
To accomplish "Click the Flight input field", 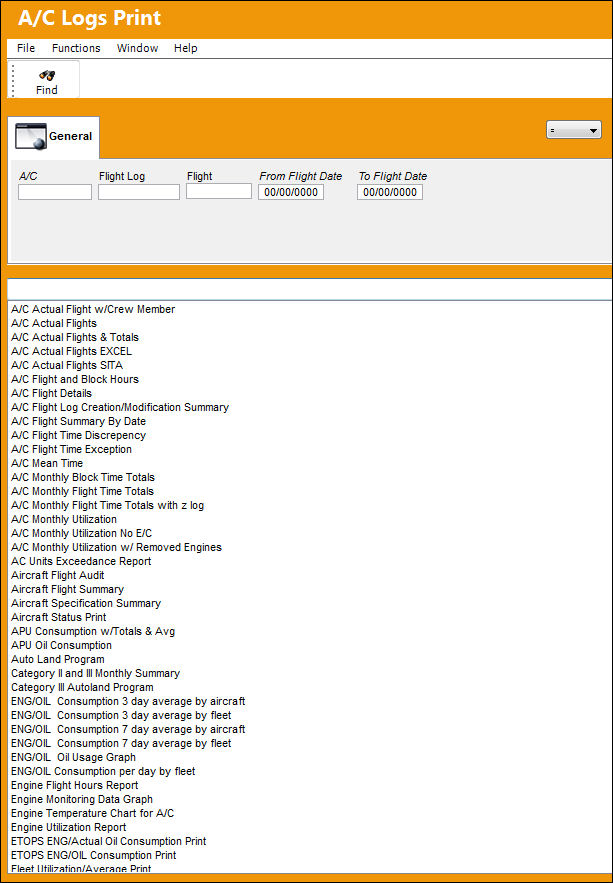I will [219, 191].
